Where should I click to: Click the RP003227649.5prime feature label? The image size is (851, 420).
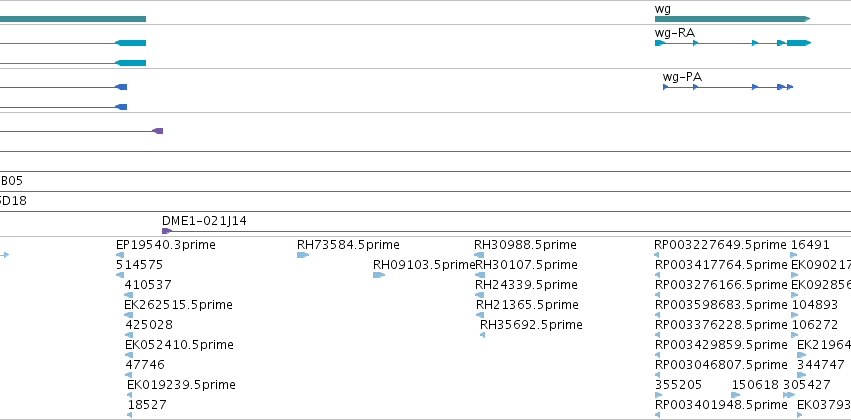pyautogui.click(x=720, y=245)
